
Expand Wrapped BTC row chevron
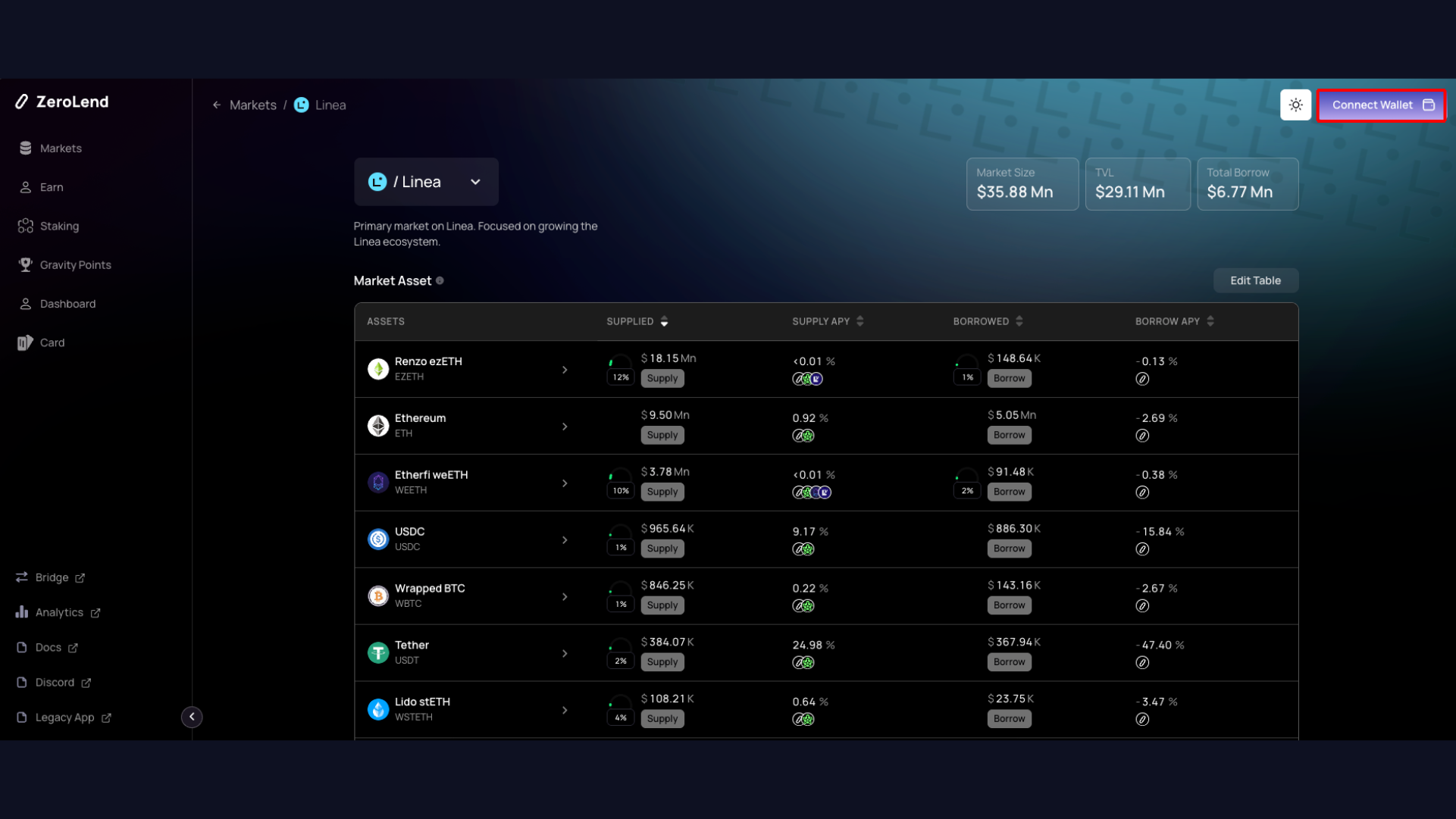coord(565,597)
